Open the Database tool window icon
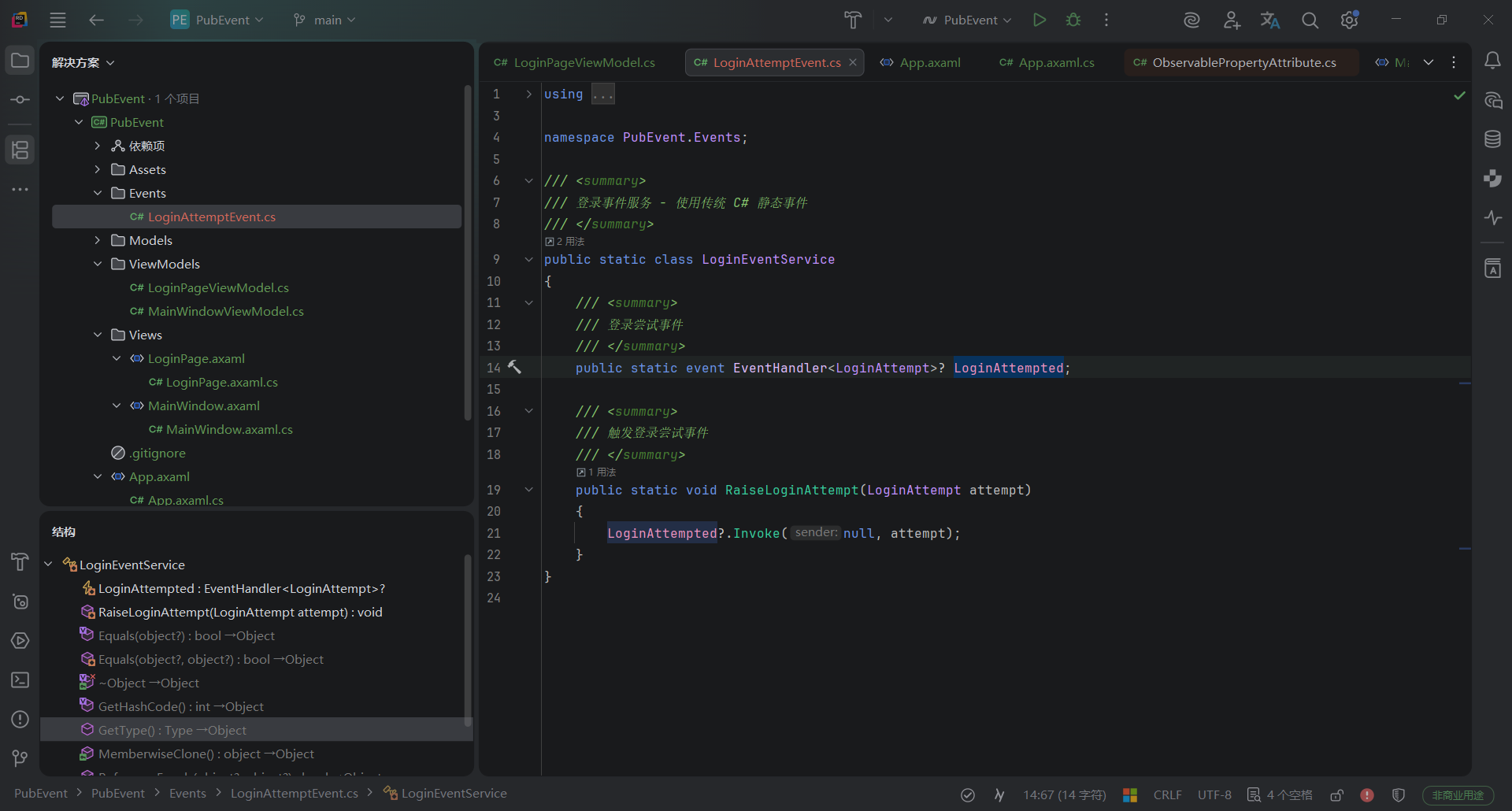 pyautogui.click(x=1492, y=139)
